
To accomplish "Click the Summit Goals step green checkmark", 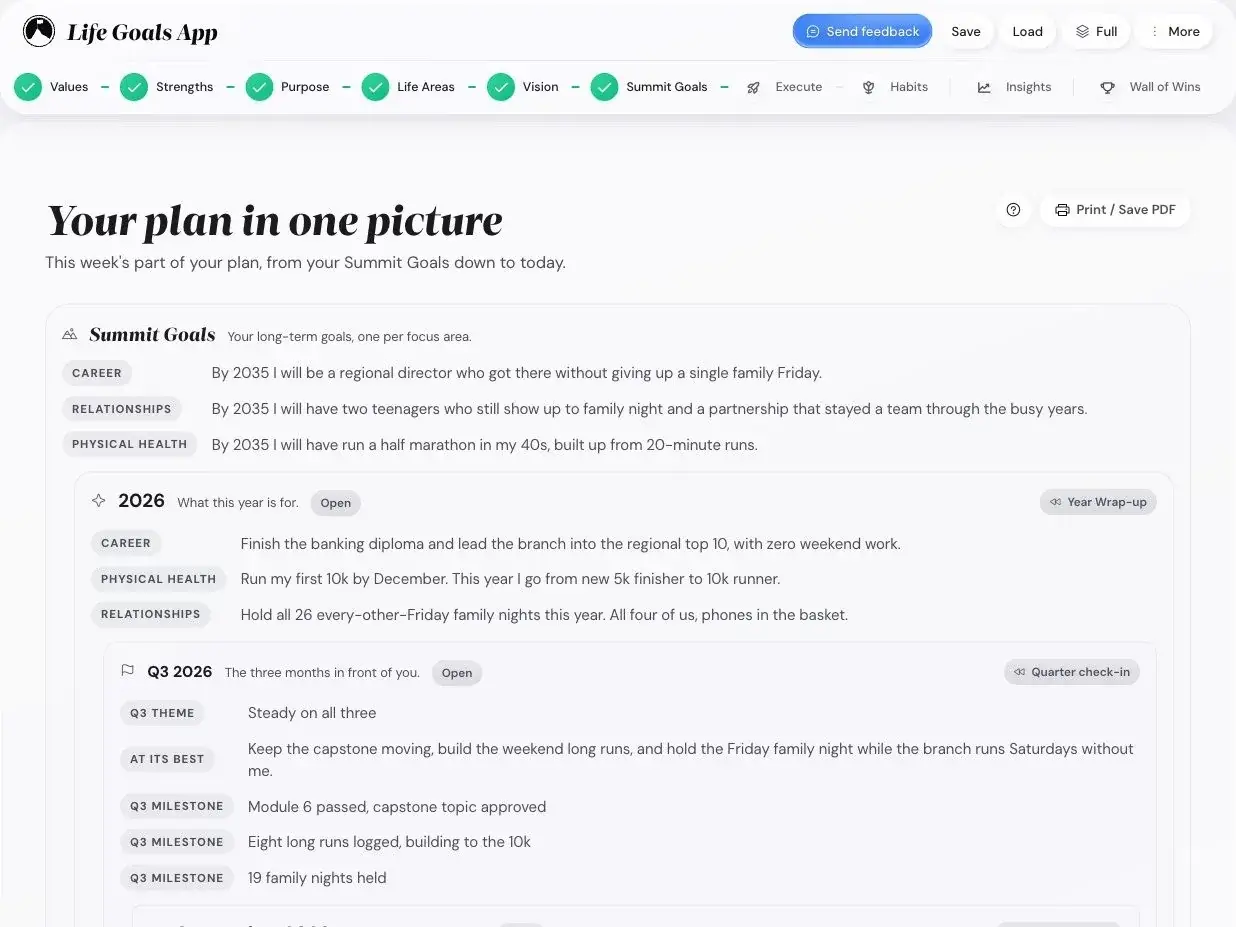I will pos(604,87).
